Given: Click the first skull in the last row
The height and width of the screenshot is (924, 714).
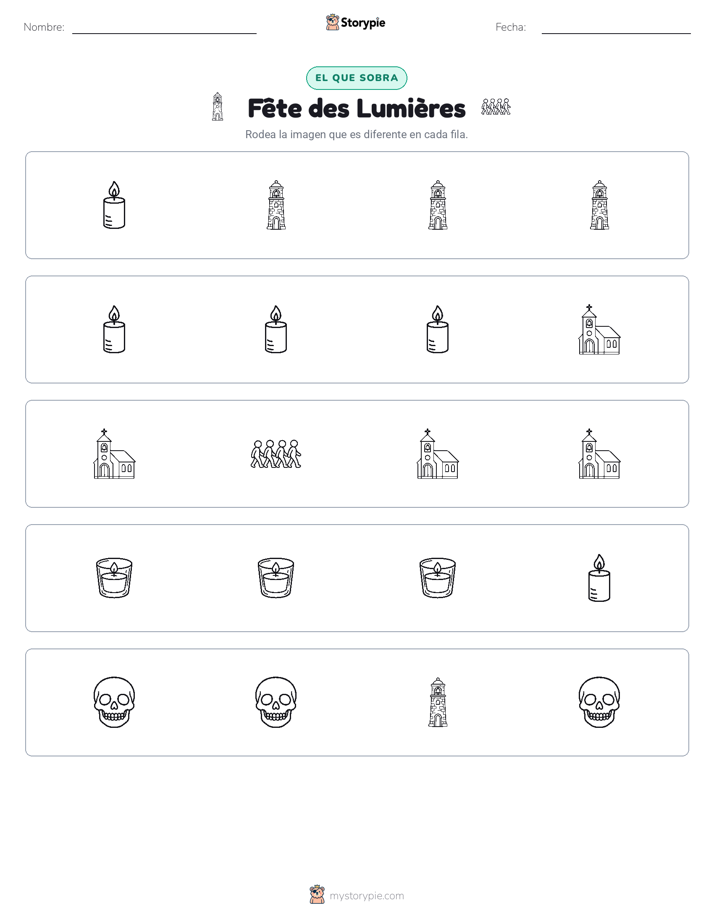Looking at the screenshot, I should point(114,702).
